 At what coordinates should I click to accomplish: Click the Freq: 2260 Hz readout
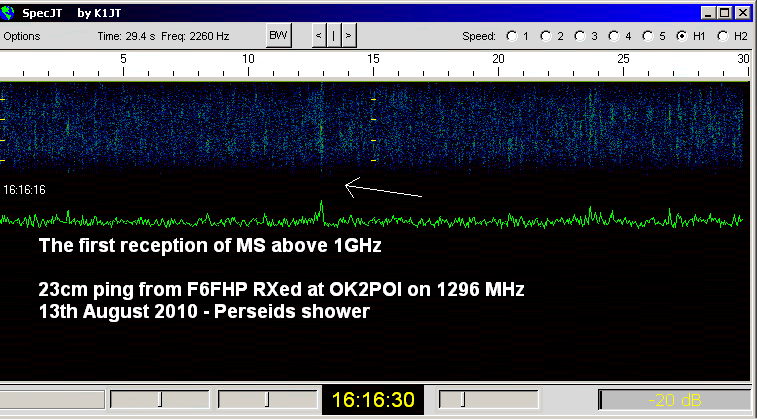coord(195,36)
